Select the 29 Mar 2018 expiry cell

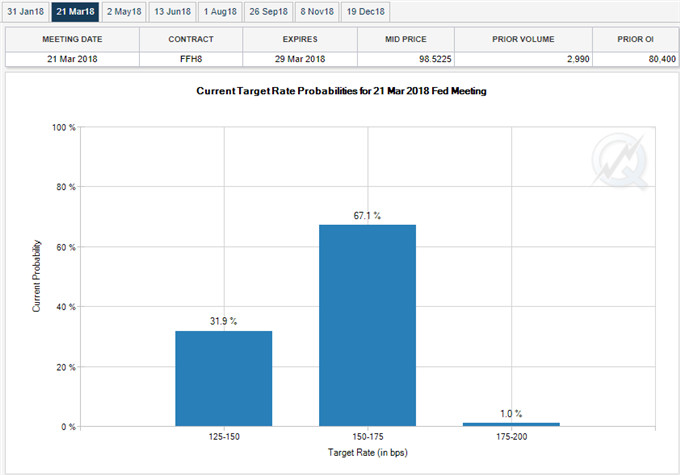click(x=300, y=59)
